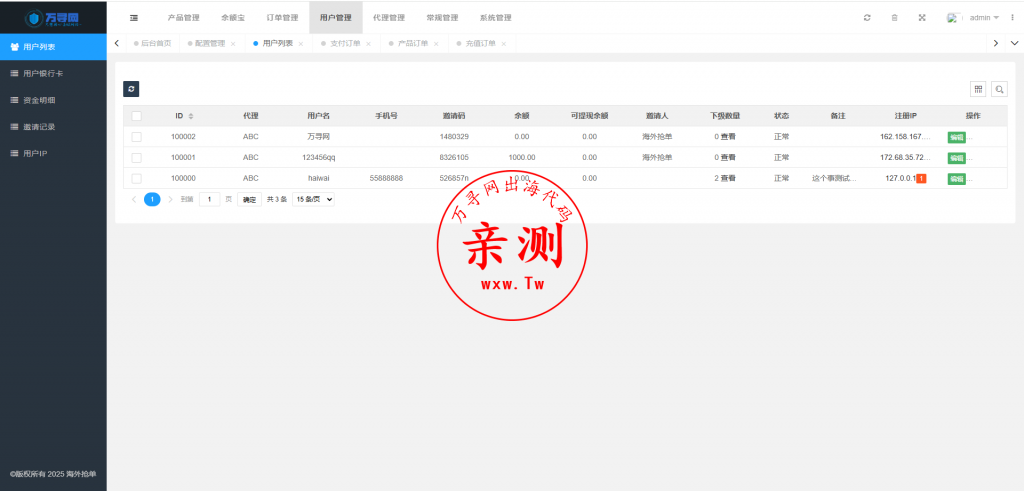This screenshot has width=1024, height=491.
Task: Click username cell haiwai
Action: pos(319,178)
